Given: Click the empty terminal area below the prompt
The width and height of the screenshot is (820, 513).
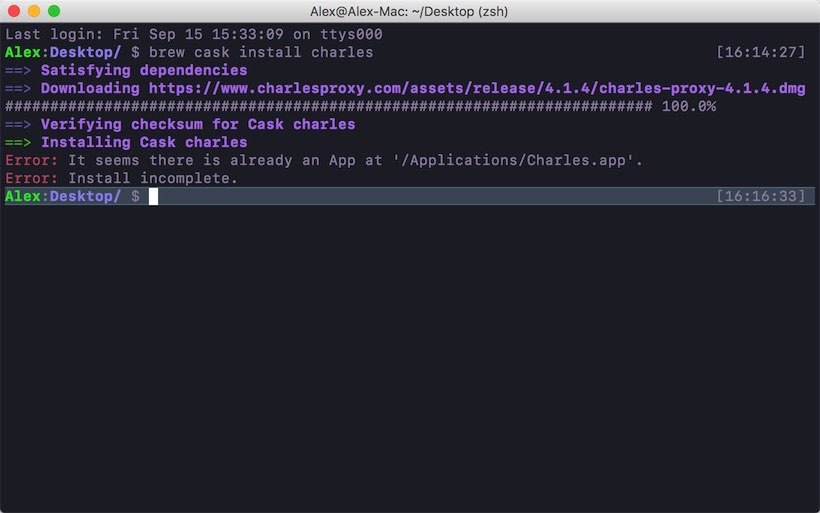Looking at the screenshot, I should pos(410,360).
